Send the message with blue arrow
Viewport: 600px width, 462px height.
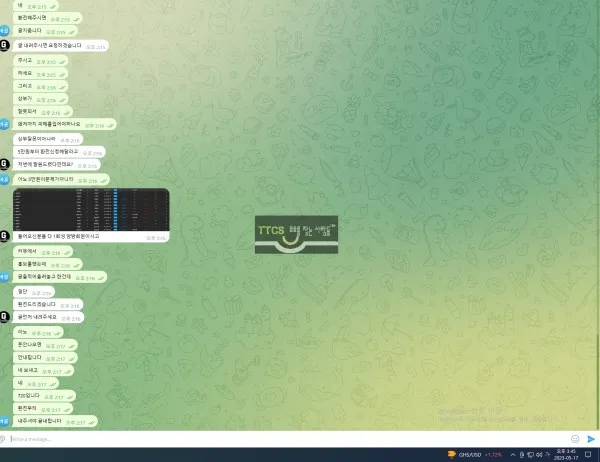[x=591, y=439]
